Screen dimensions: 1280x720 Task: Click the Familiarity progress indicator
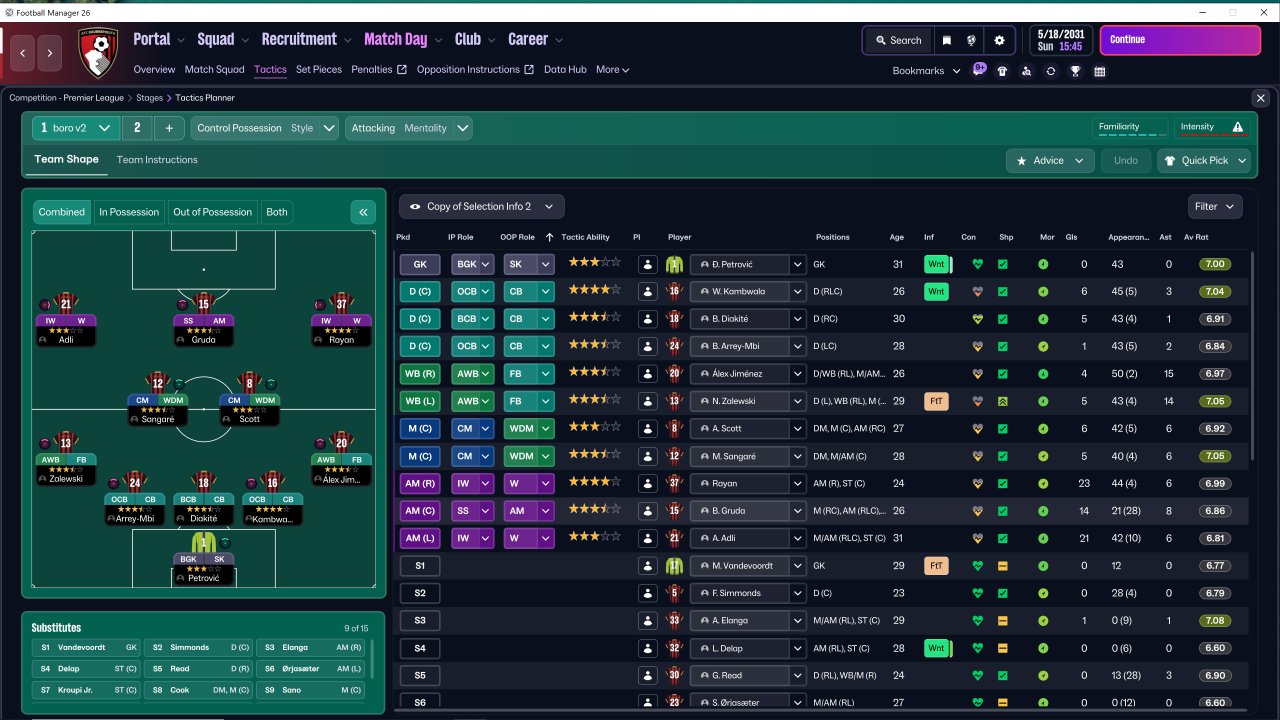pyautogui.click(x=1131, y=128)
